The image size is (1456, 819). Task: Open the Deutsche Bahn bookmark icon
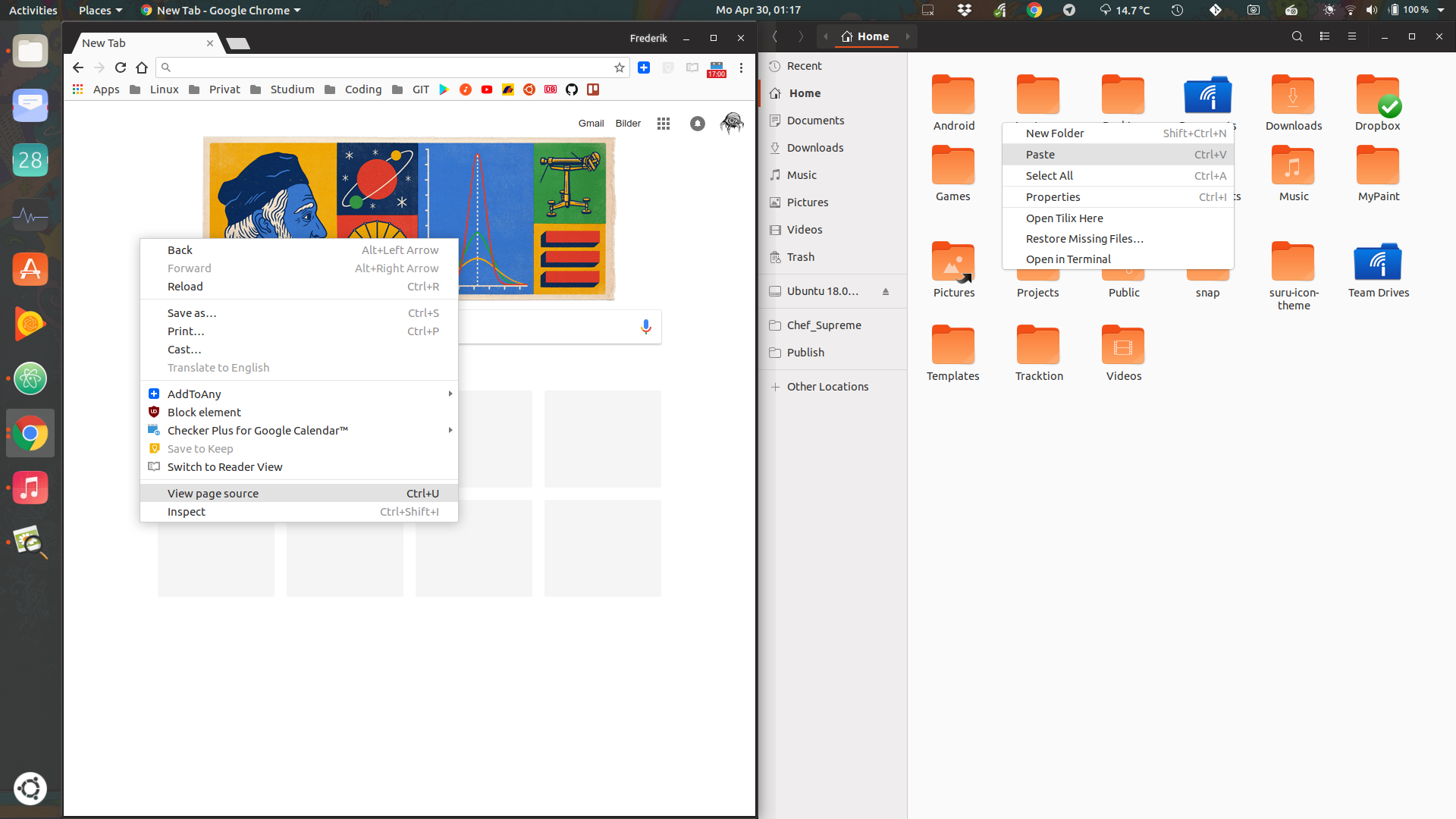coord(551,89)
